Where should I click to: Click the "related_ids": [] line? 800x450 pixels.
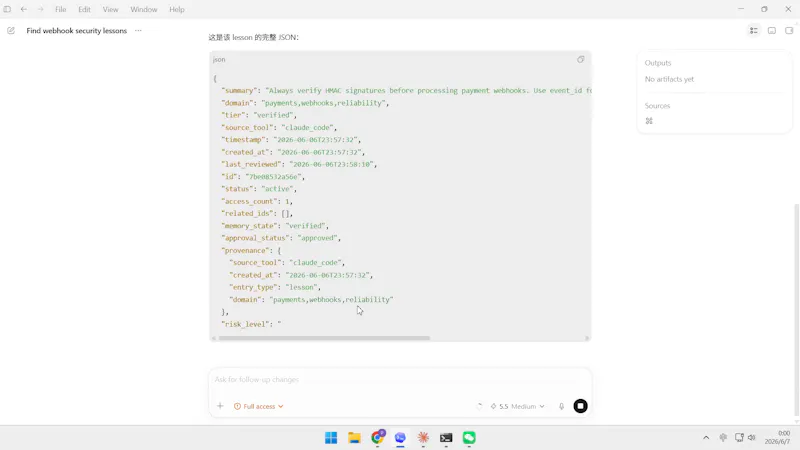point(257,213)
